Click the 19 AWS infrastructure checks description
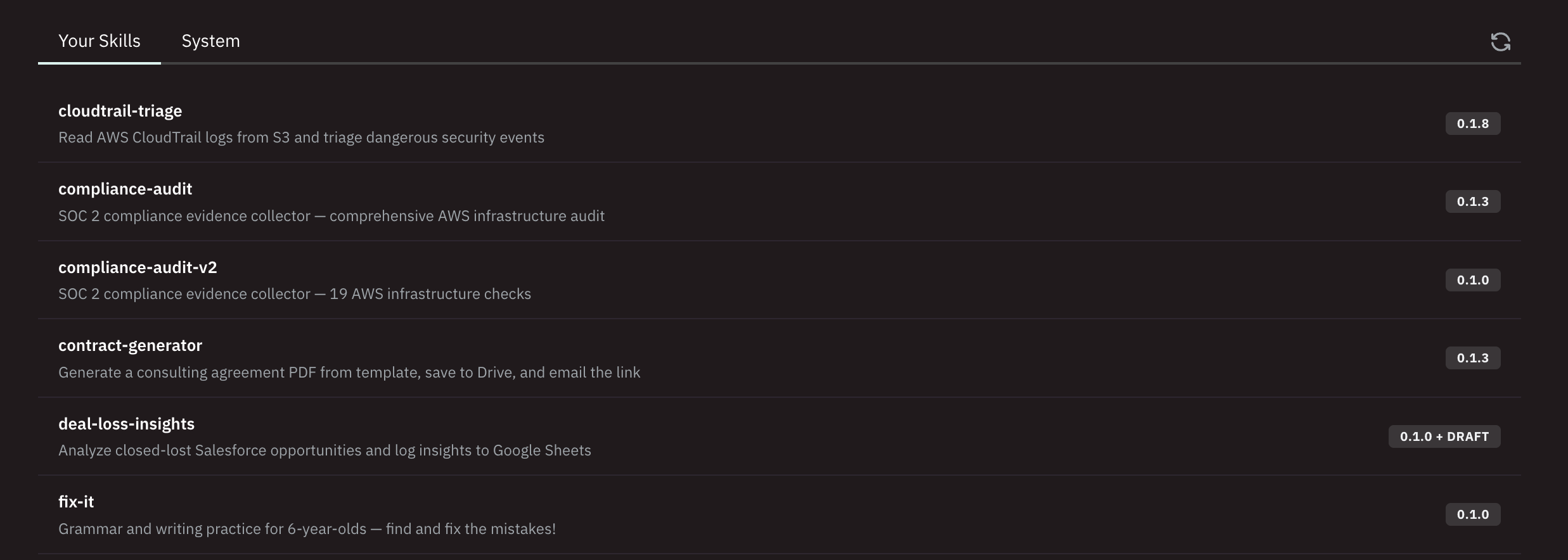 coord(295,294)
